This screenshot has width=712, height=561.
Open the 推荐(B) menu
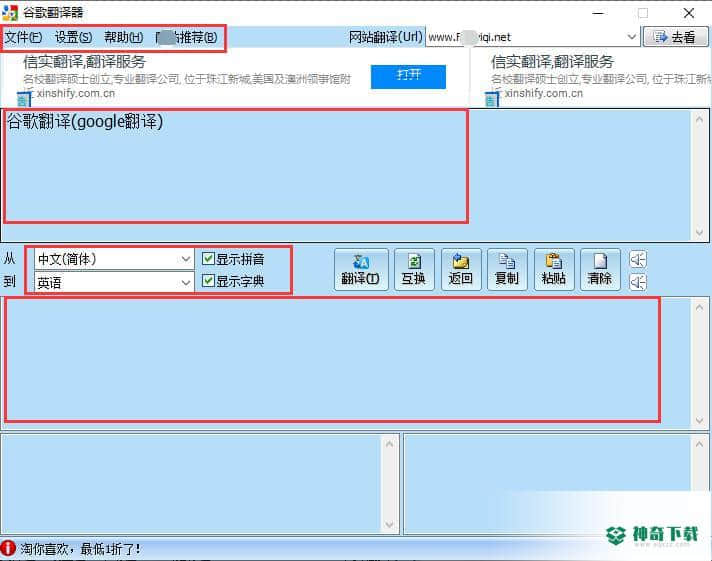point(186,37)
